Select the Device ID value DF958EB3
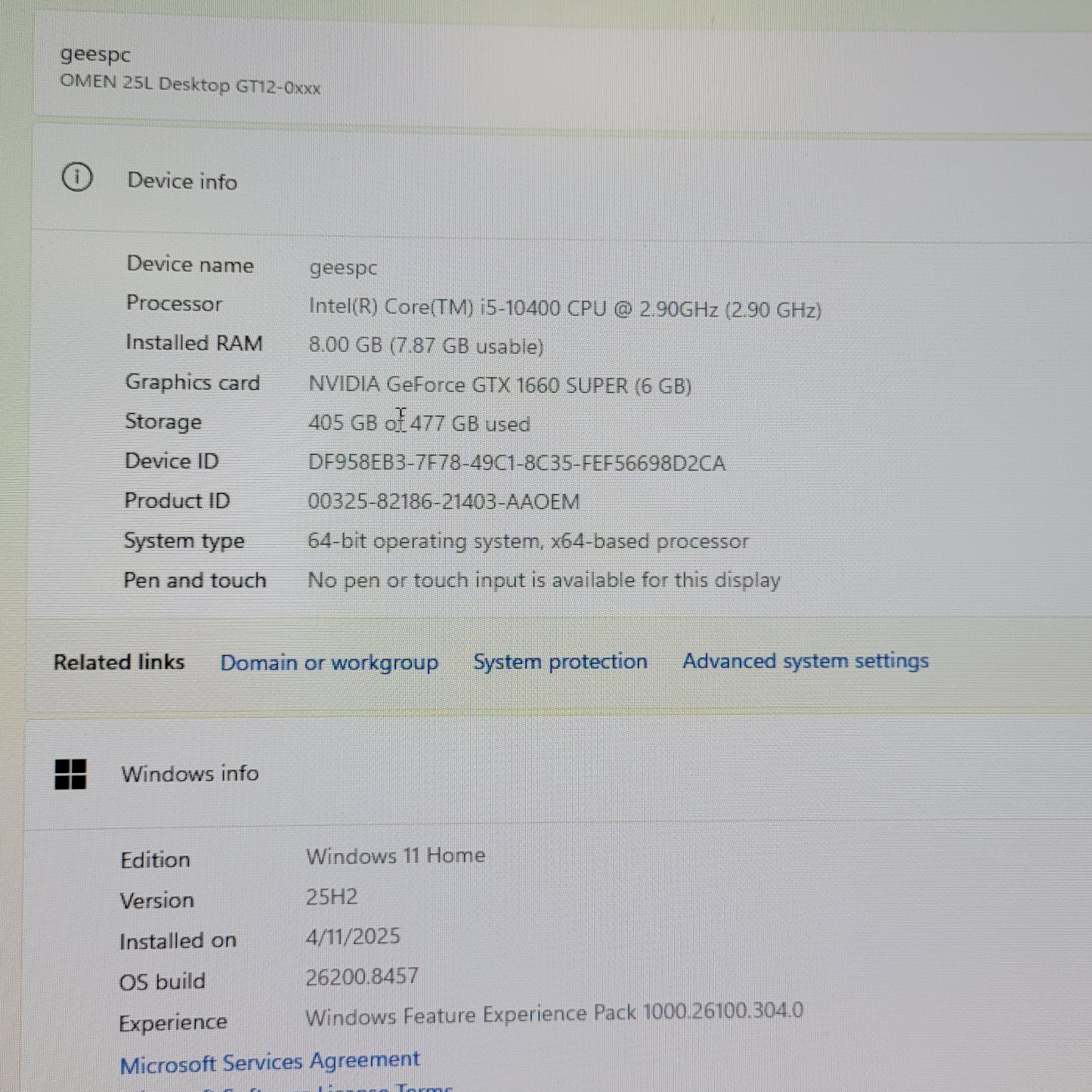 coord(516,462)
